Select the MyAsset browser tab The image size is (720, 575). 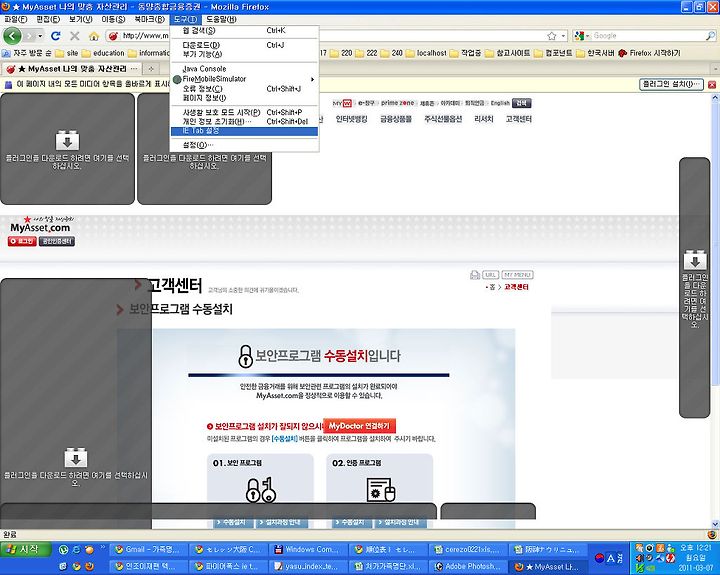pyautogui.click(x=71, y=69)
